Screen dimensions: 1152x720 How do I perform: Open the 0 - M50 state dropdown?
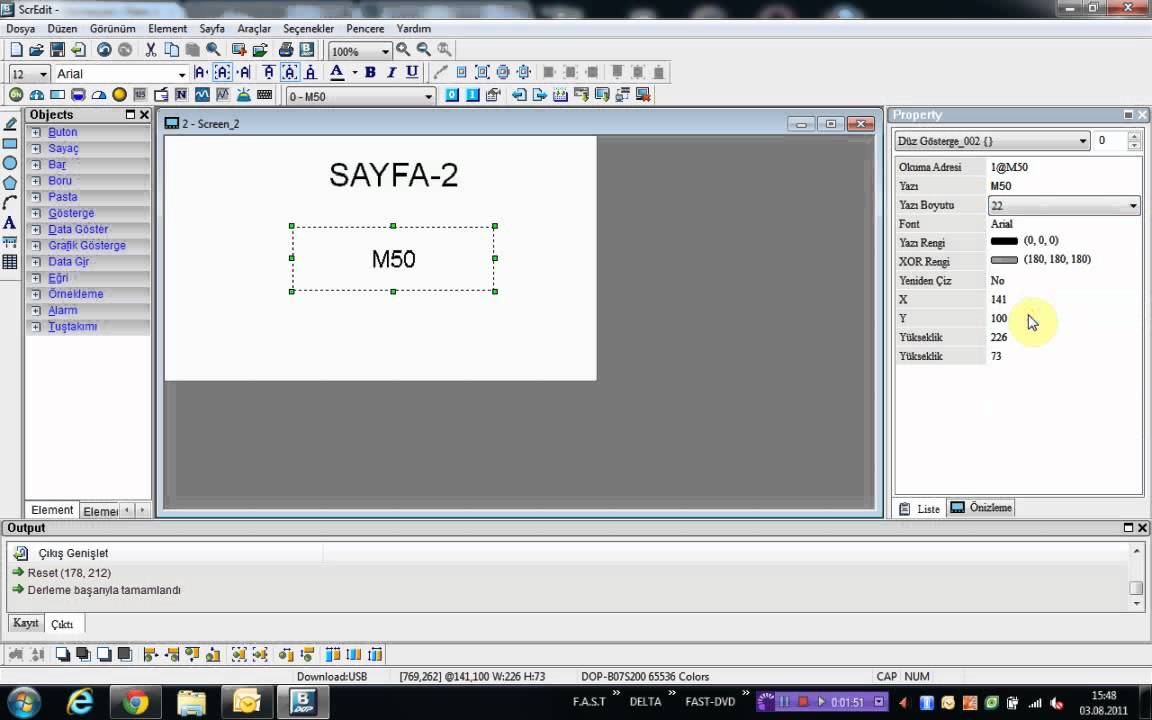[428, 97]
